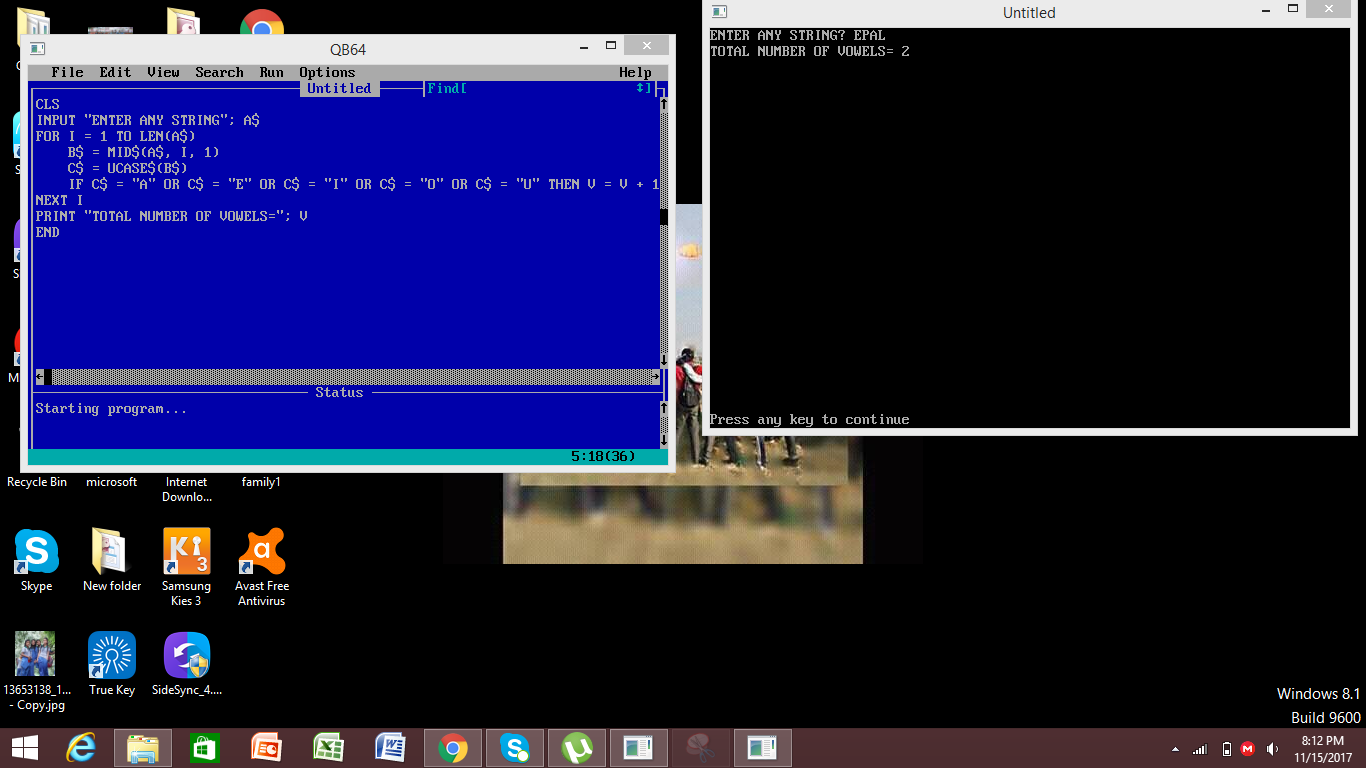Screen dimensions: 1366x768
Task: Open SideSync from the desktop
Action: tap(186, 652)
